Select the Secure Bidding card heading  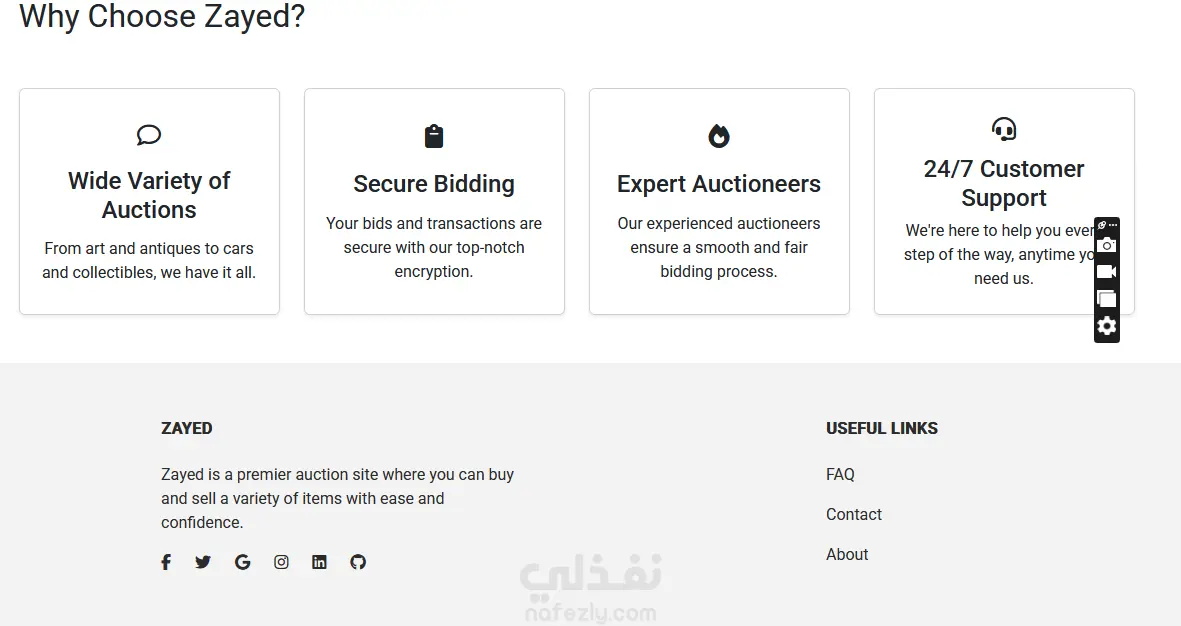point(434,184)
